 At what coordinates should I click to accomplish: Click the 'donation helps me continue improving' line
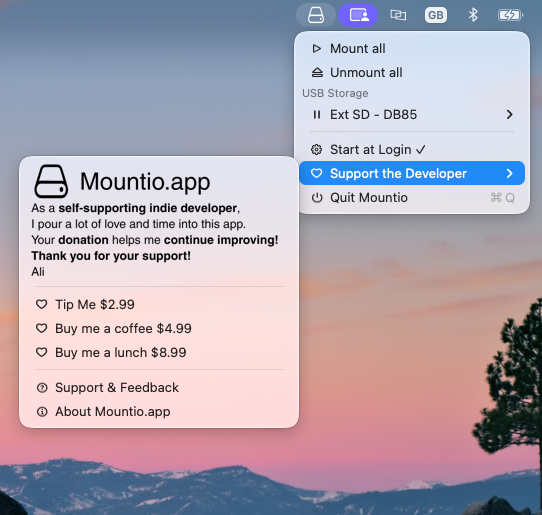point(155,240)
